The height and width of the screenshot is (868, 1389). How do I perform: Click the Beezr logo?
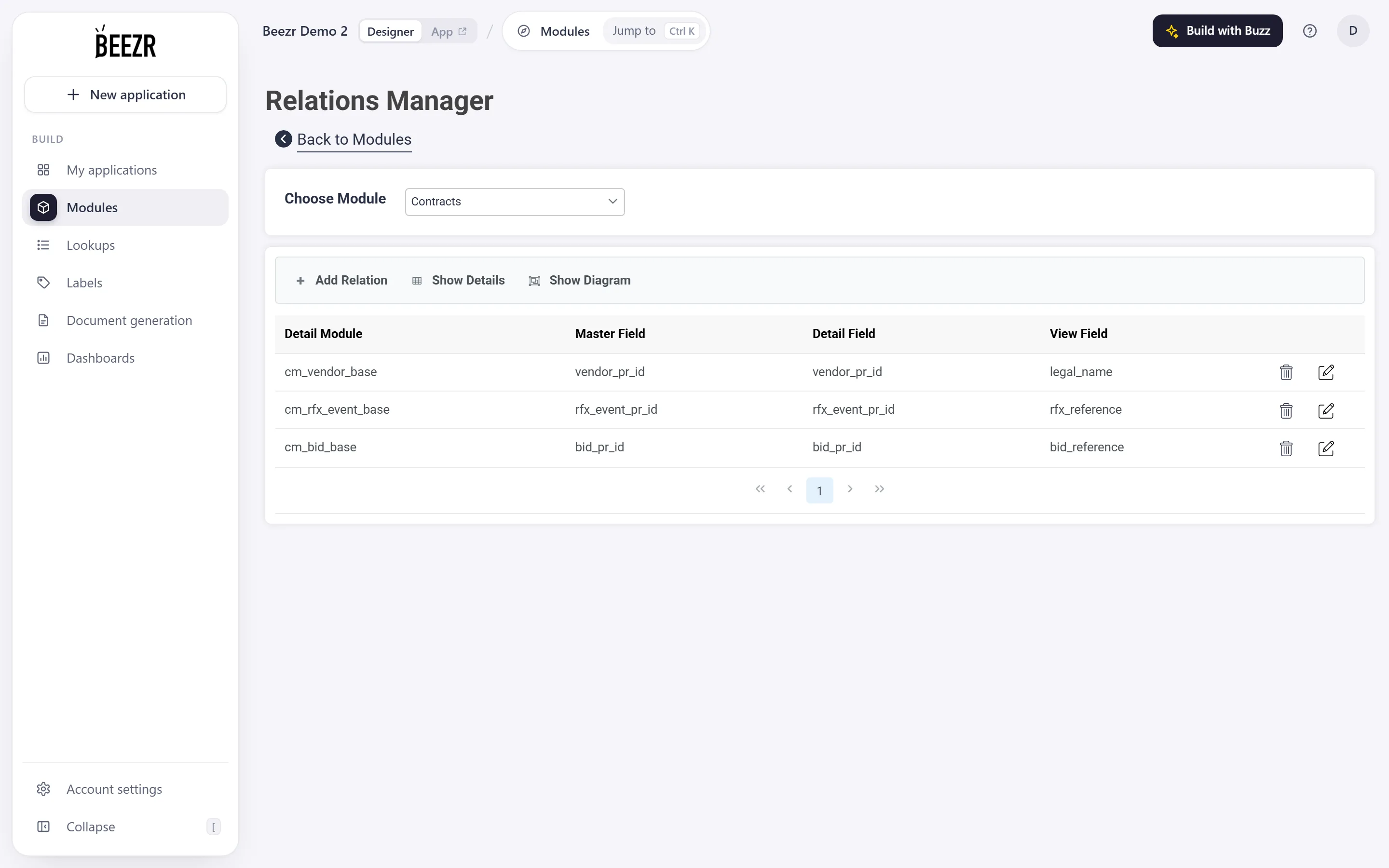(x=125, y=41)
